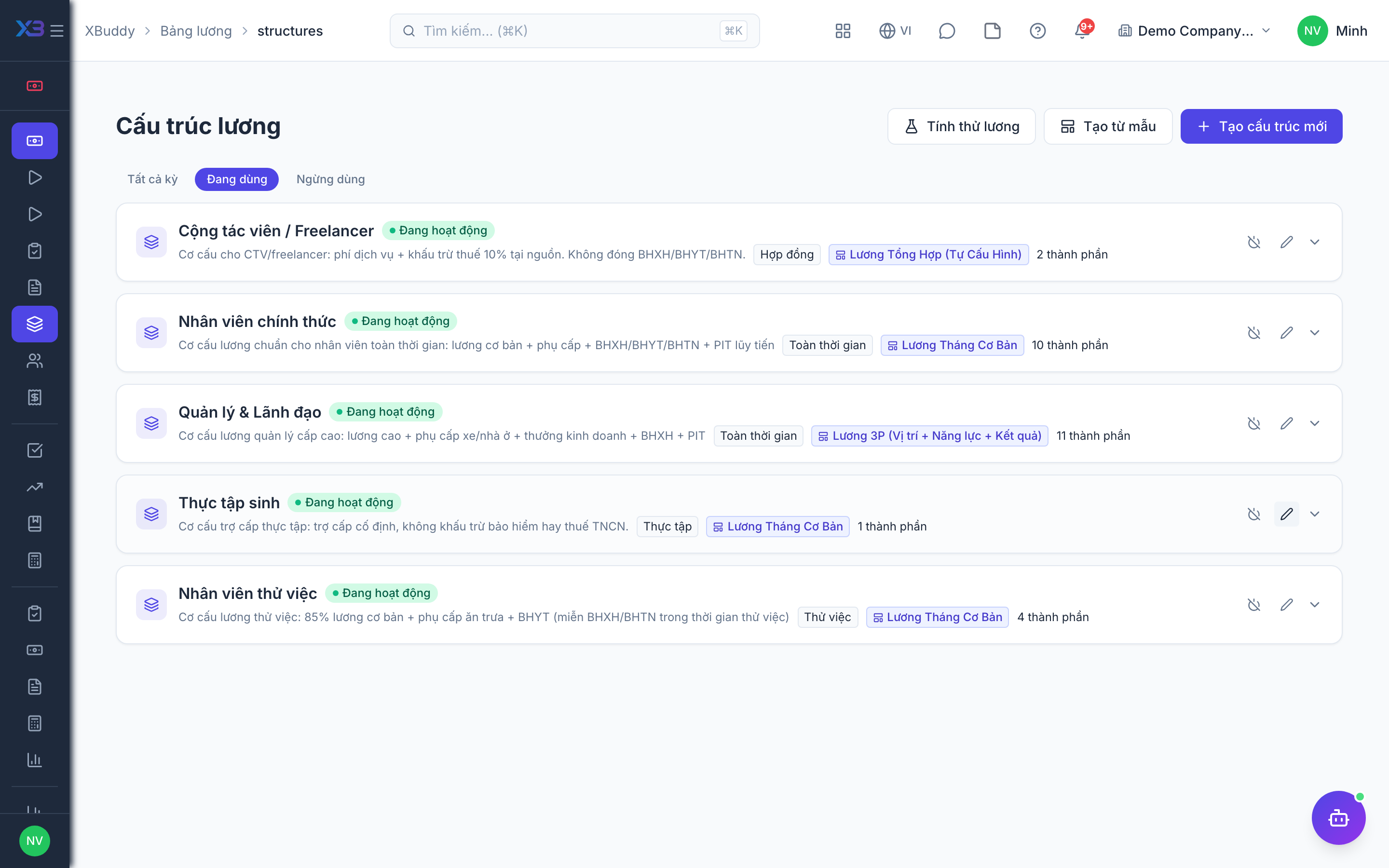
Task: Open the notifications bell icon
Action: click(x=1082, y=31)
